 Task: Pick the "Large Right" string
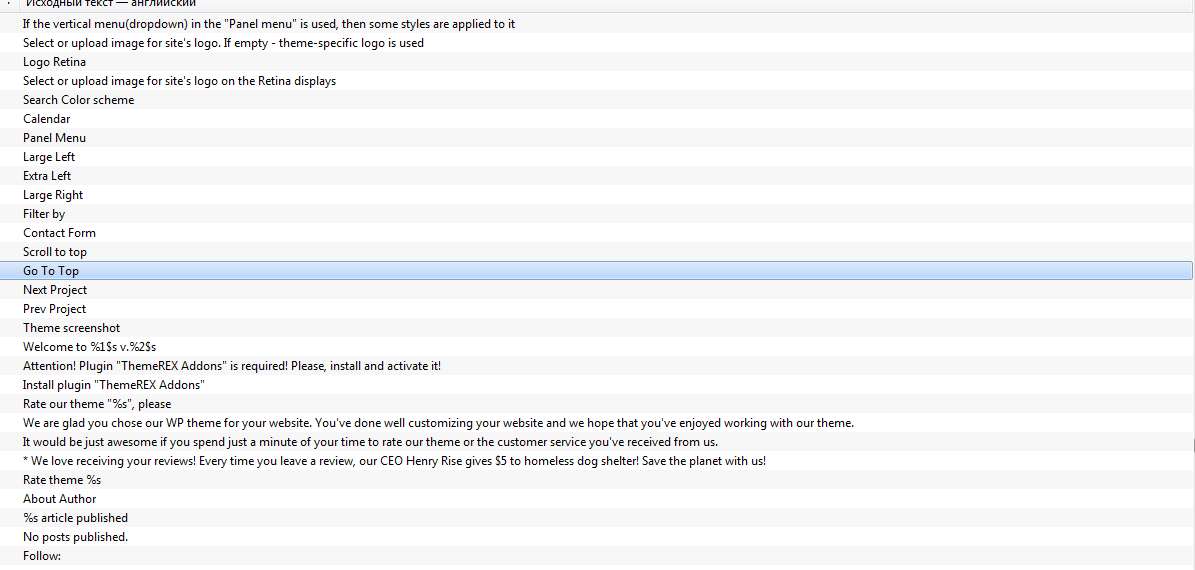point(597,195)
